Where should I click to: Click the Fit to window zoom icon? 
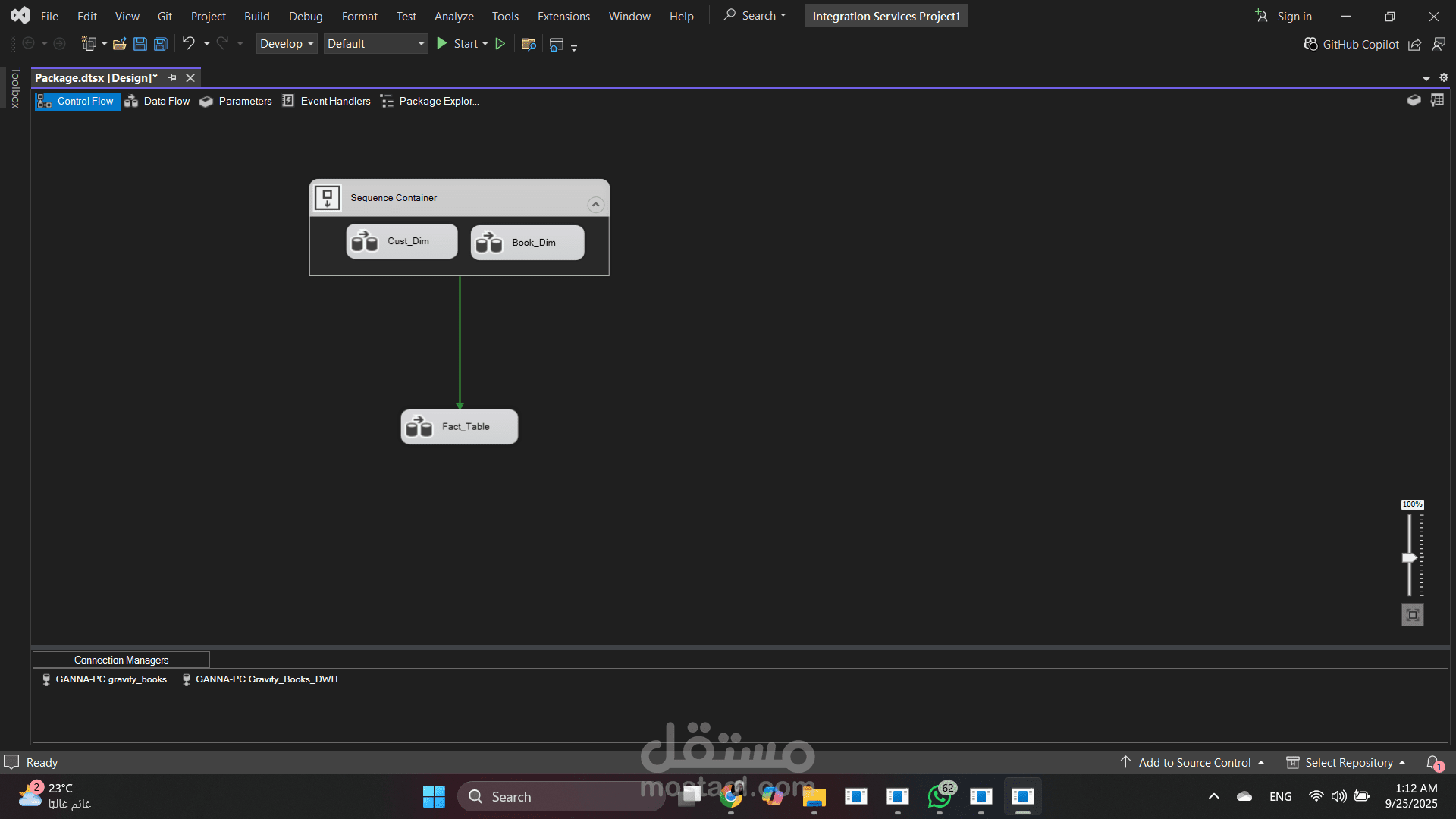tap(1412, 615)
